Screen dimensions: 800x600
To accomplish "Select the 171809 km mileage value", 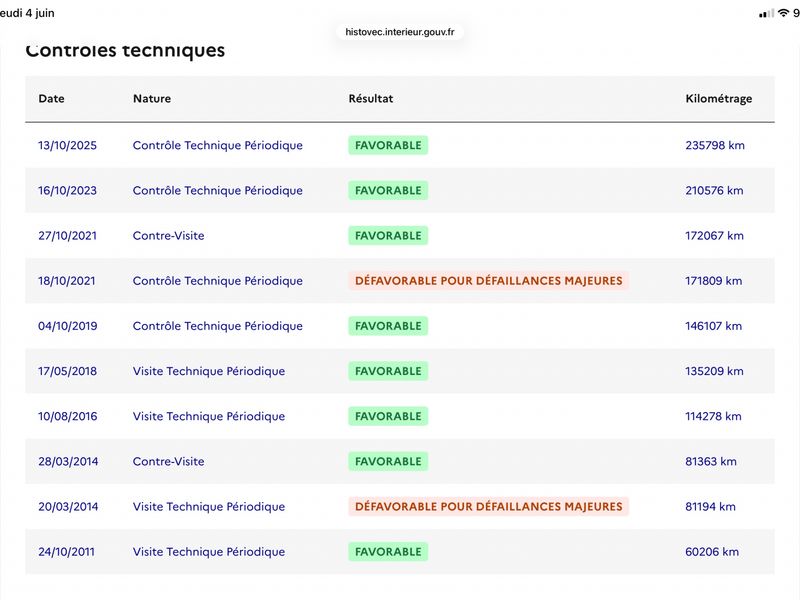I will [713, 281].
